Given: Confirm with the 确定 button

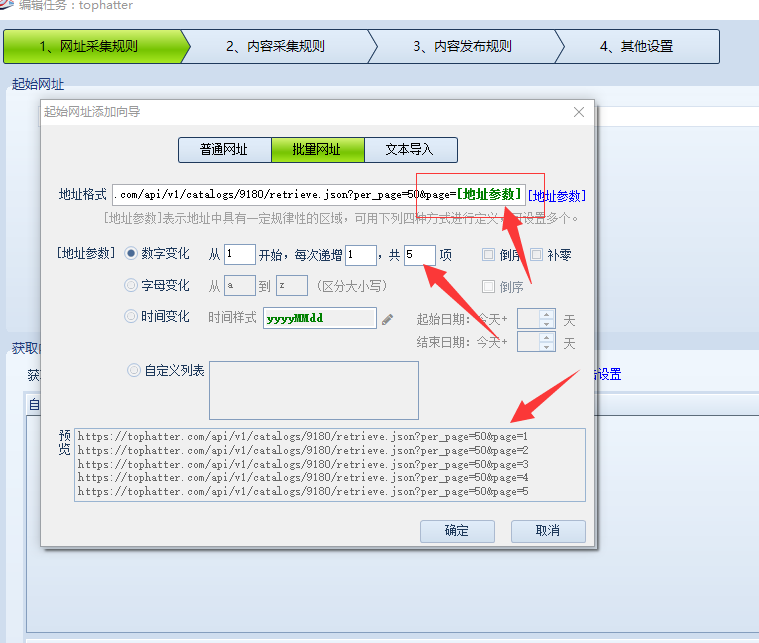Looking at the screenshot, I should point(457,531).
